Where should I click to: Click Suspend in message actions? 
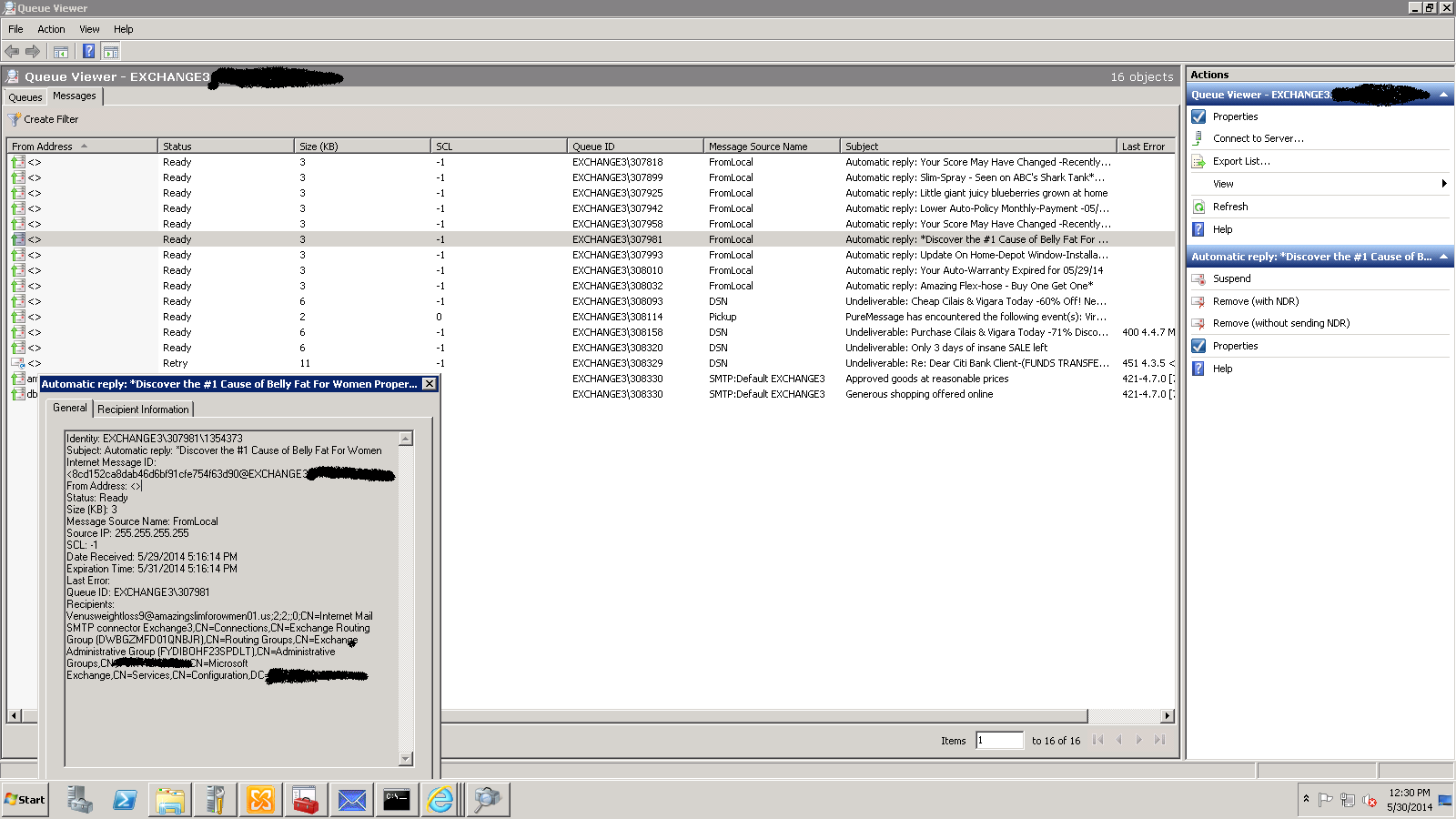click(x=1232, y=278)
